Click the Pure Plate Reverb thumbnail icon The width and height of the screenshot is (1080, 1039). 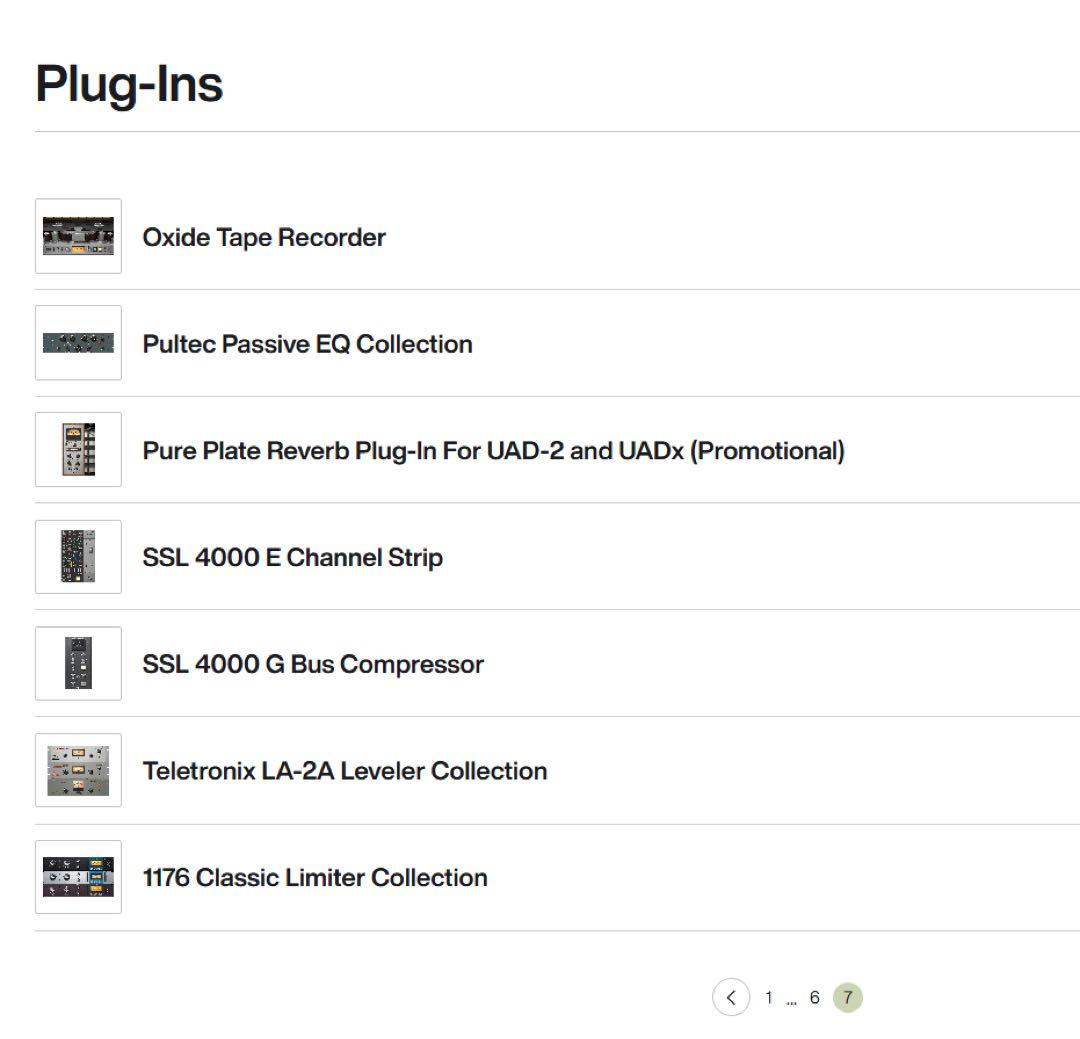click(x=78, y=450)
